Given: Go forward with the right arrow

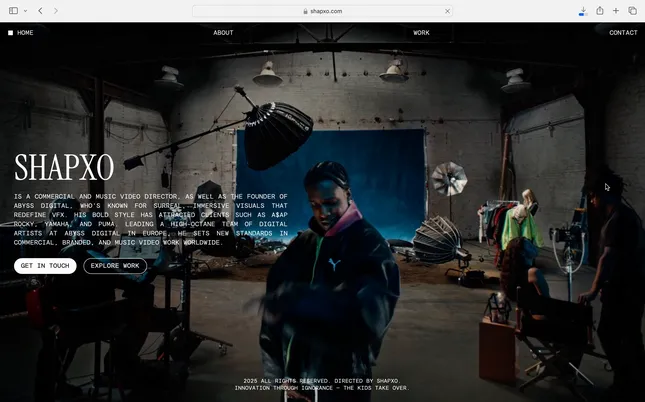Looking at the screenshot, I should point(56,11).
